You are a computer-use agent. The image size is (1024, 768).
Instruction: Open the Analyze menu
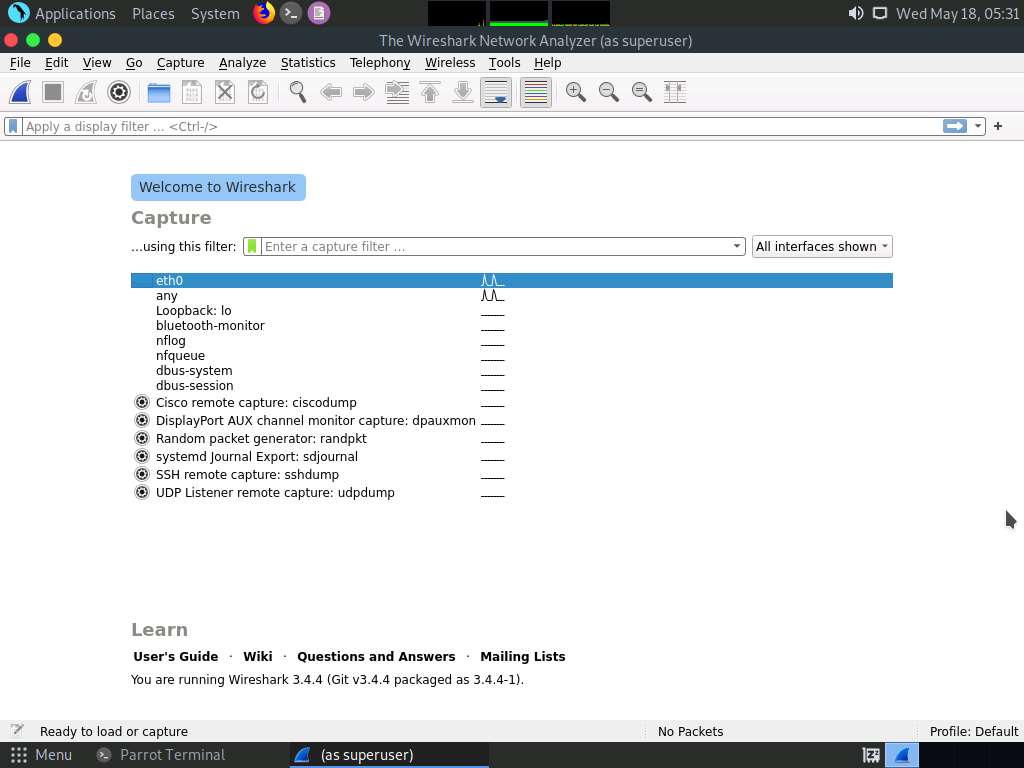(x=242, y=62)
